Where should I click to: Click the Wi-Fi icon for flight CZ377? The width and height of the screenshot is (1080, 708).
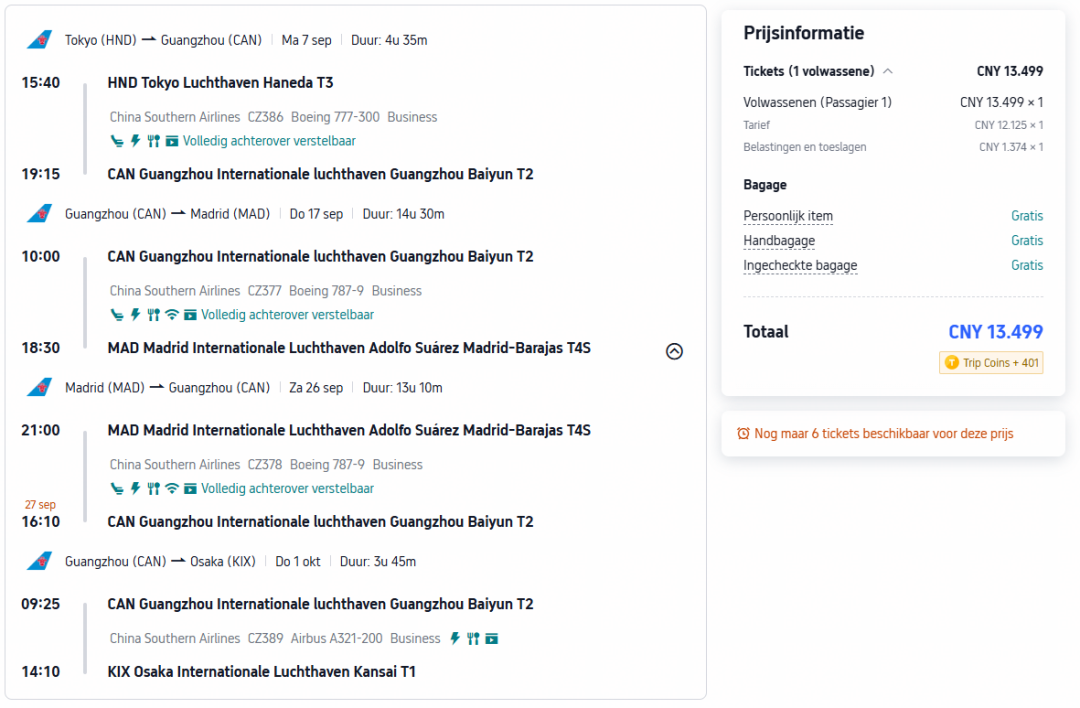point(172,315)
